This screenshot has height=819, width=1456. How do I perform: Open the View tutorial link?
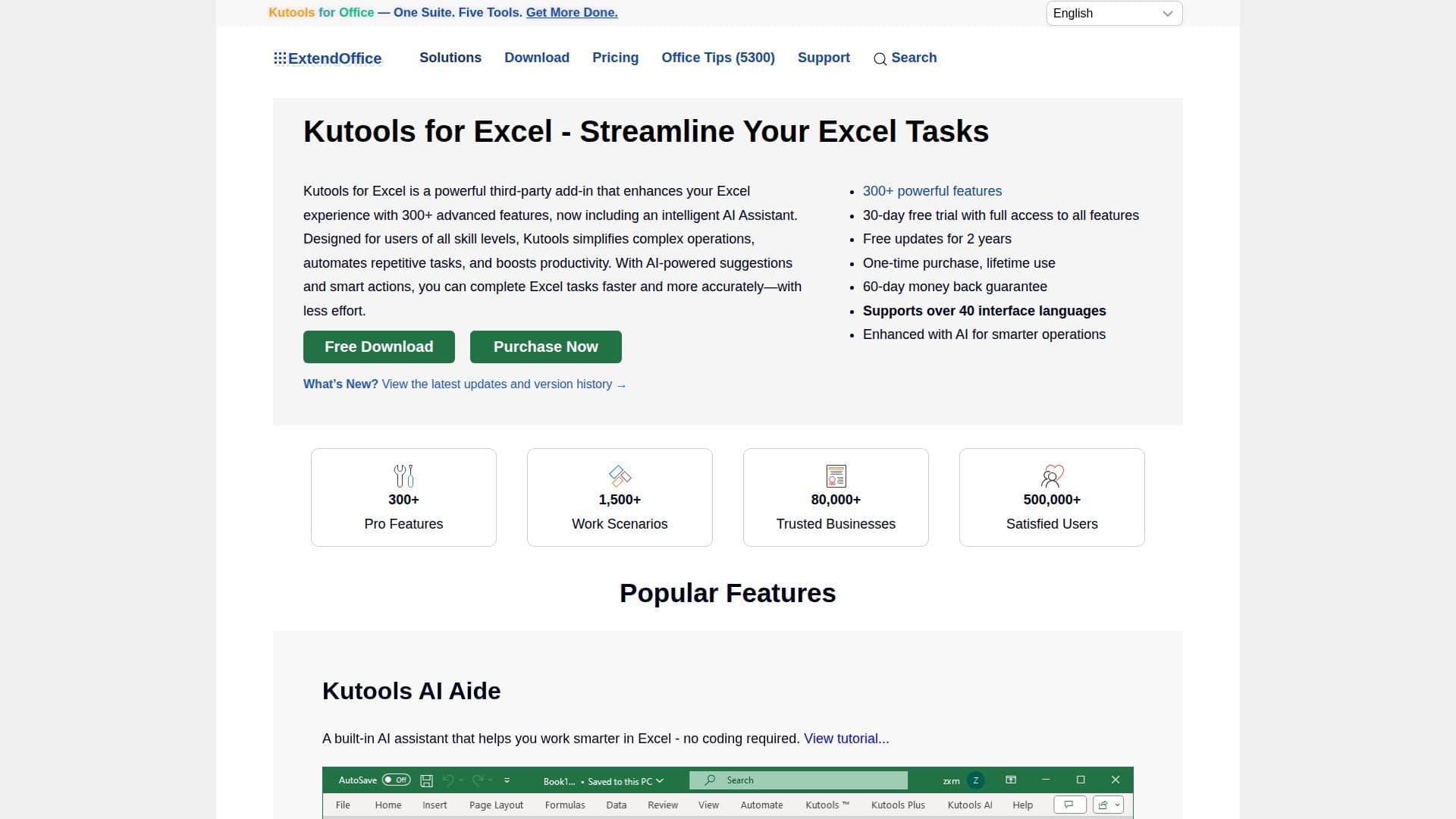pos(846,739)
